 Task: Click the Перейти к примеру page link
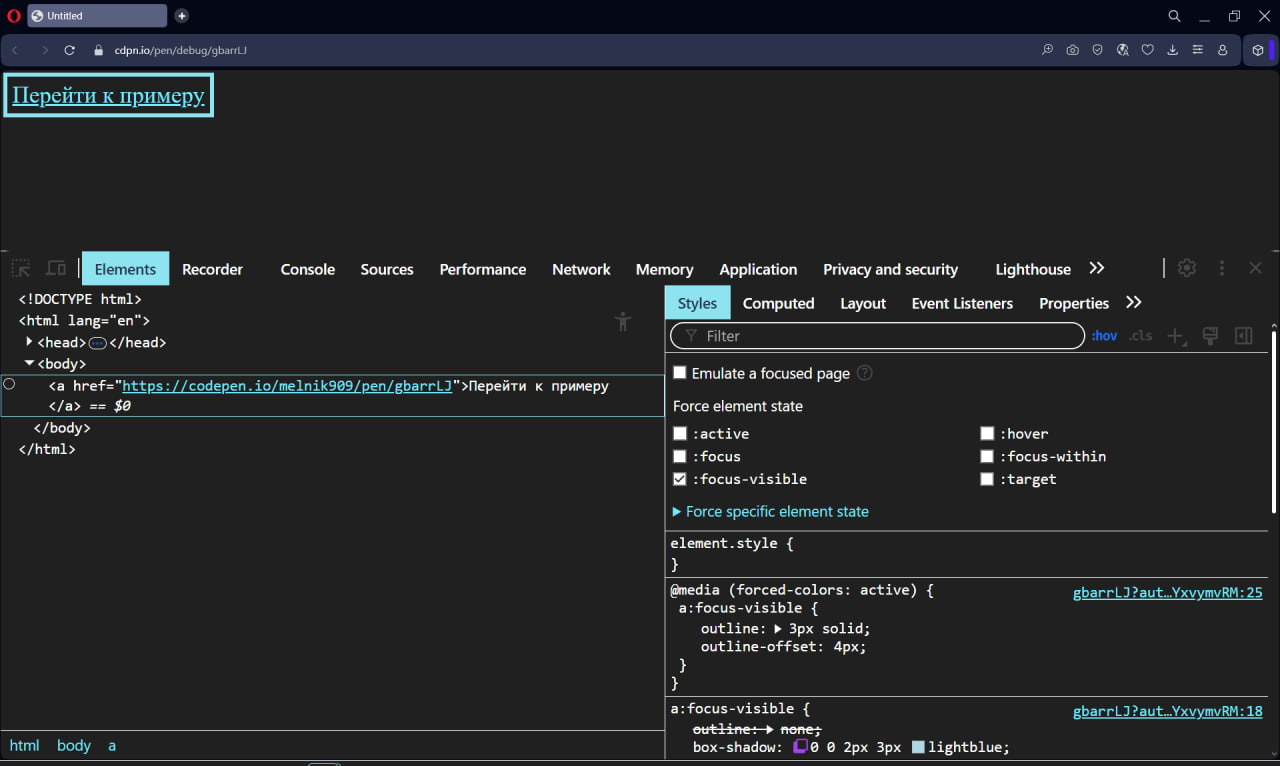coord(108,95)
